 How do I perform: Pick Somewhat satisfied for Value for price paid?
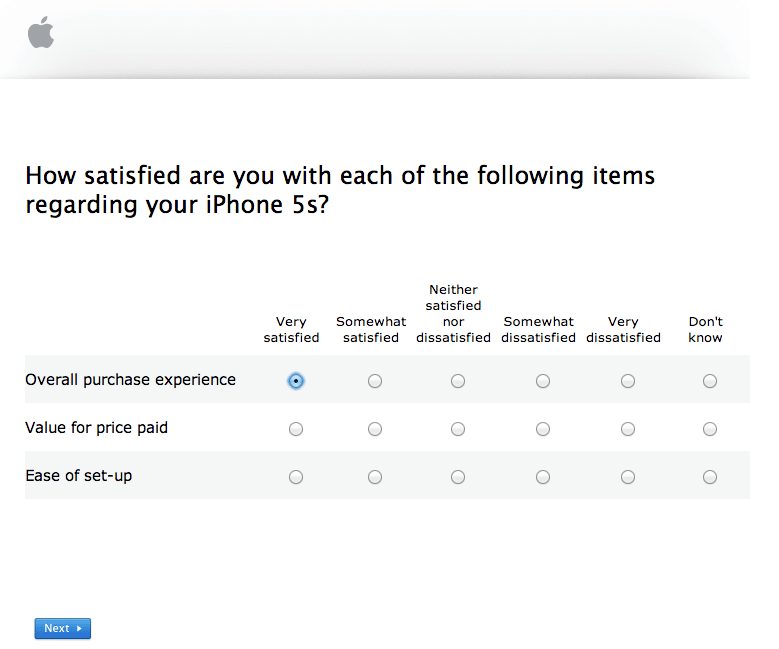pos(375,429)
